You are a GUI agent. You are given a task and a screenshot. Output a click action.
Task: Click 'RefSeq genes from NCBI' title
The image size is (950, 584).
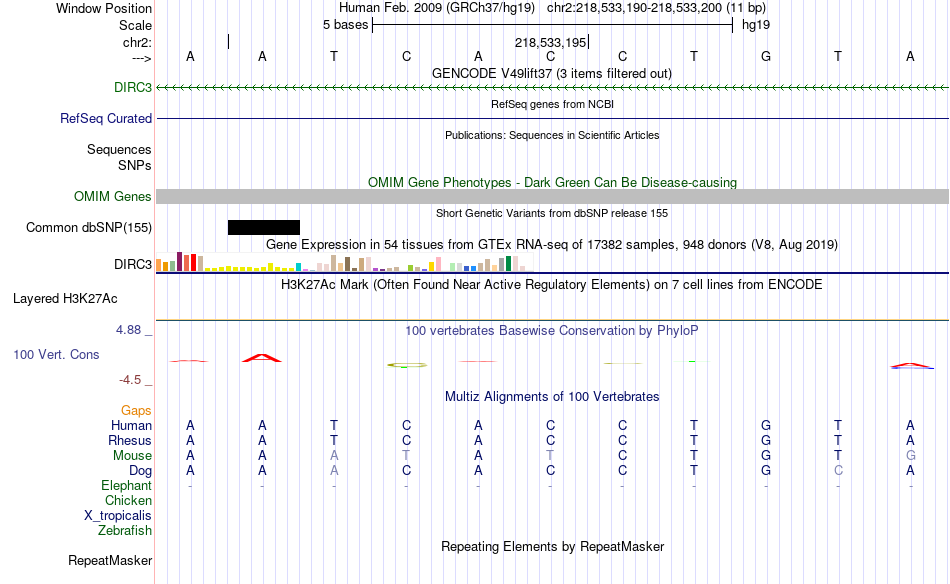pyautogui.click(x=552, y=104)
